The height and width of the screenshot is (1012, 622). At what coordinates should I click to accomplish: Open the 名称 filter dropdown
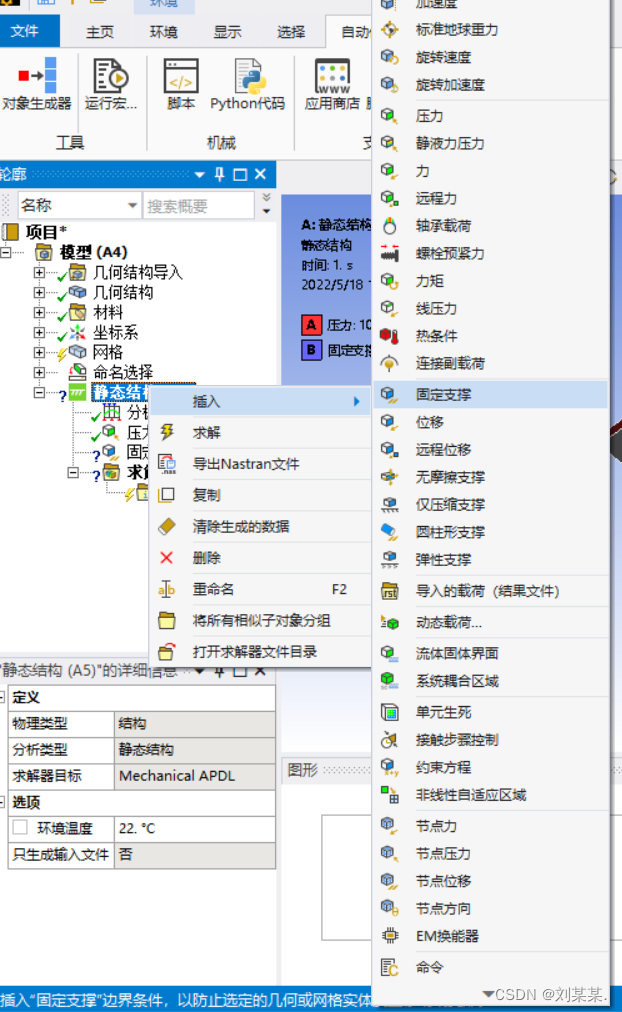132,206
